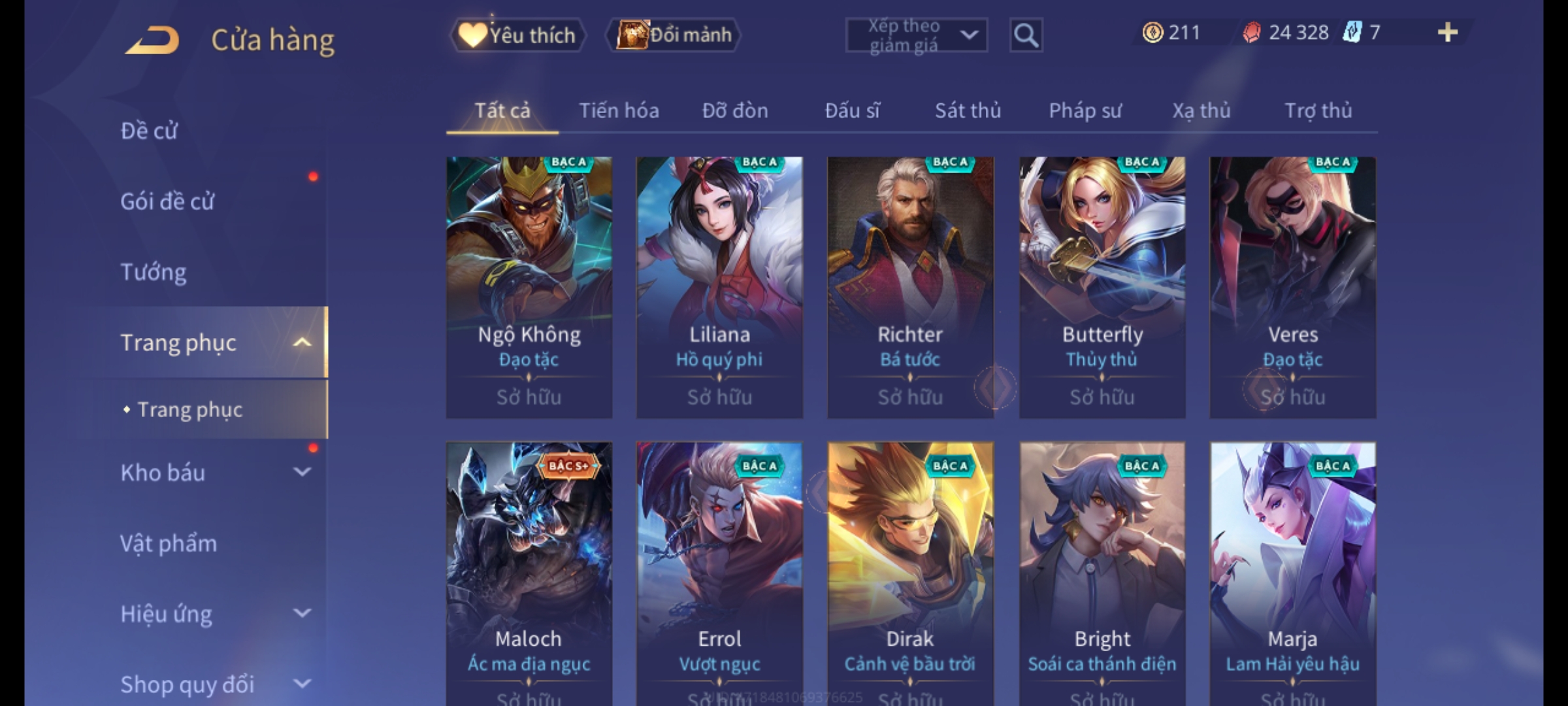
Task: Select the Liliana Hồ quý phi skin card
Action: point(719,288)
